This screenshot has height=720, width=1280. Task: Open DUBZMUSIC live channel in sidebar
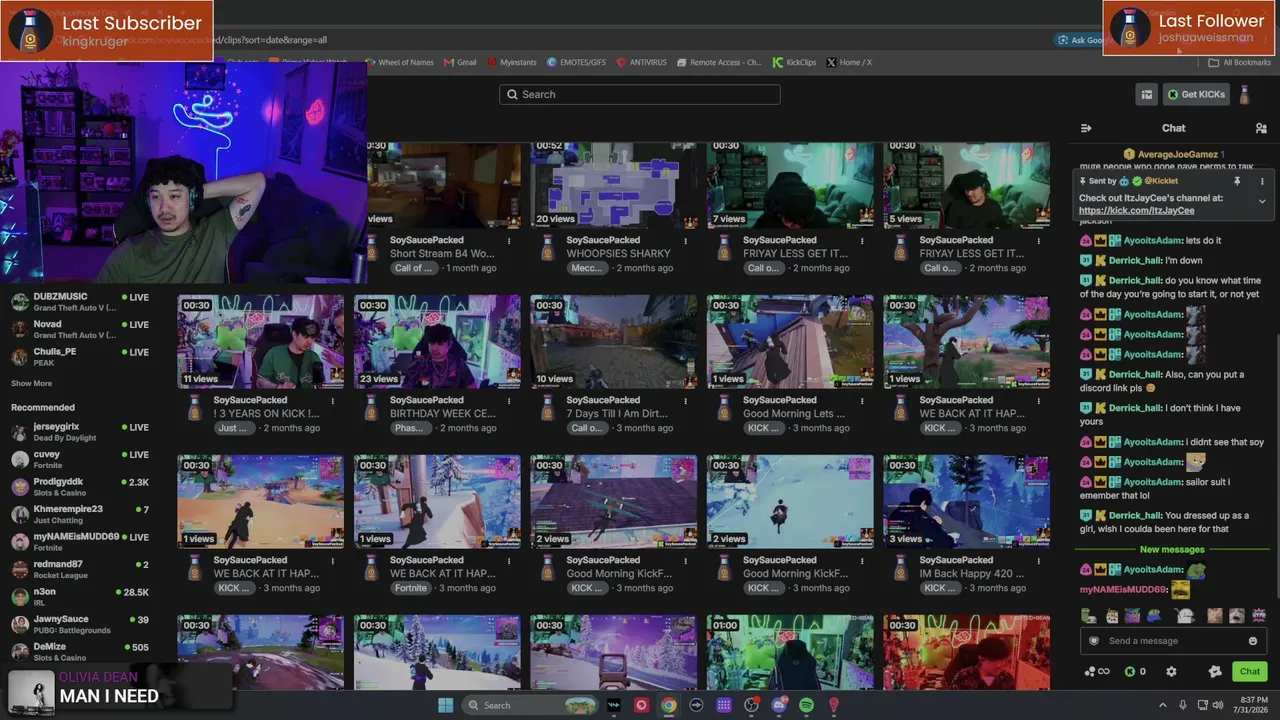click(x=80, y=301)
